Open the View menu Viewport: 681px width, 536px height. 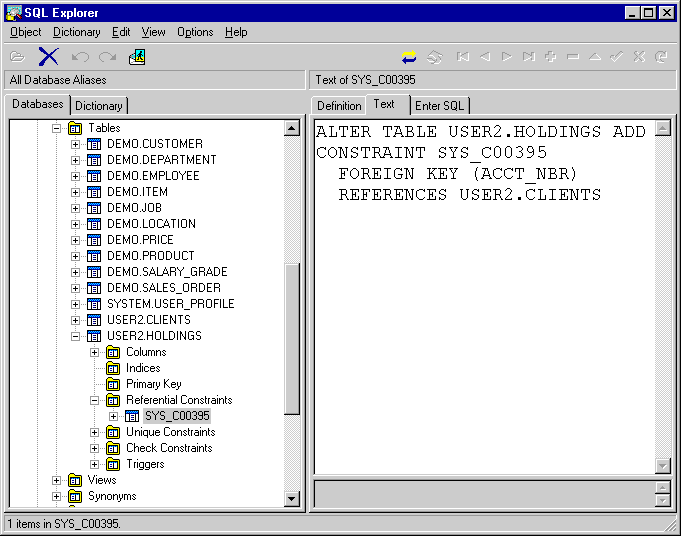pyautogui.click(x=153, y=32)
